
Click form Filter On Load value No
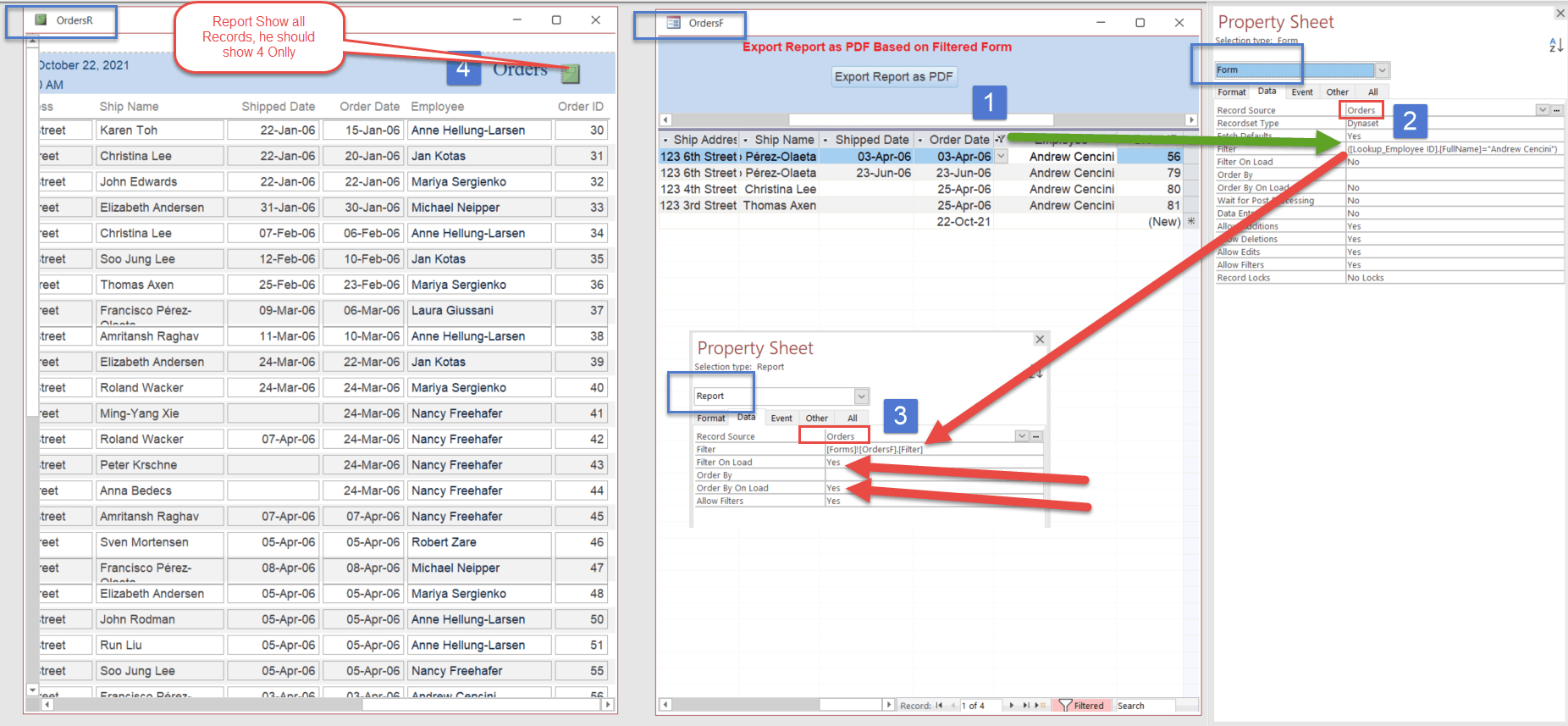[1353, 162]
